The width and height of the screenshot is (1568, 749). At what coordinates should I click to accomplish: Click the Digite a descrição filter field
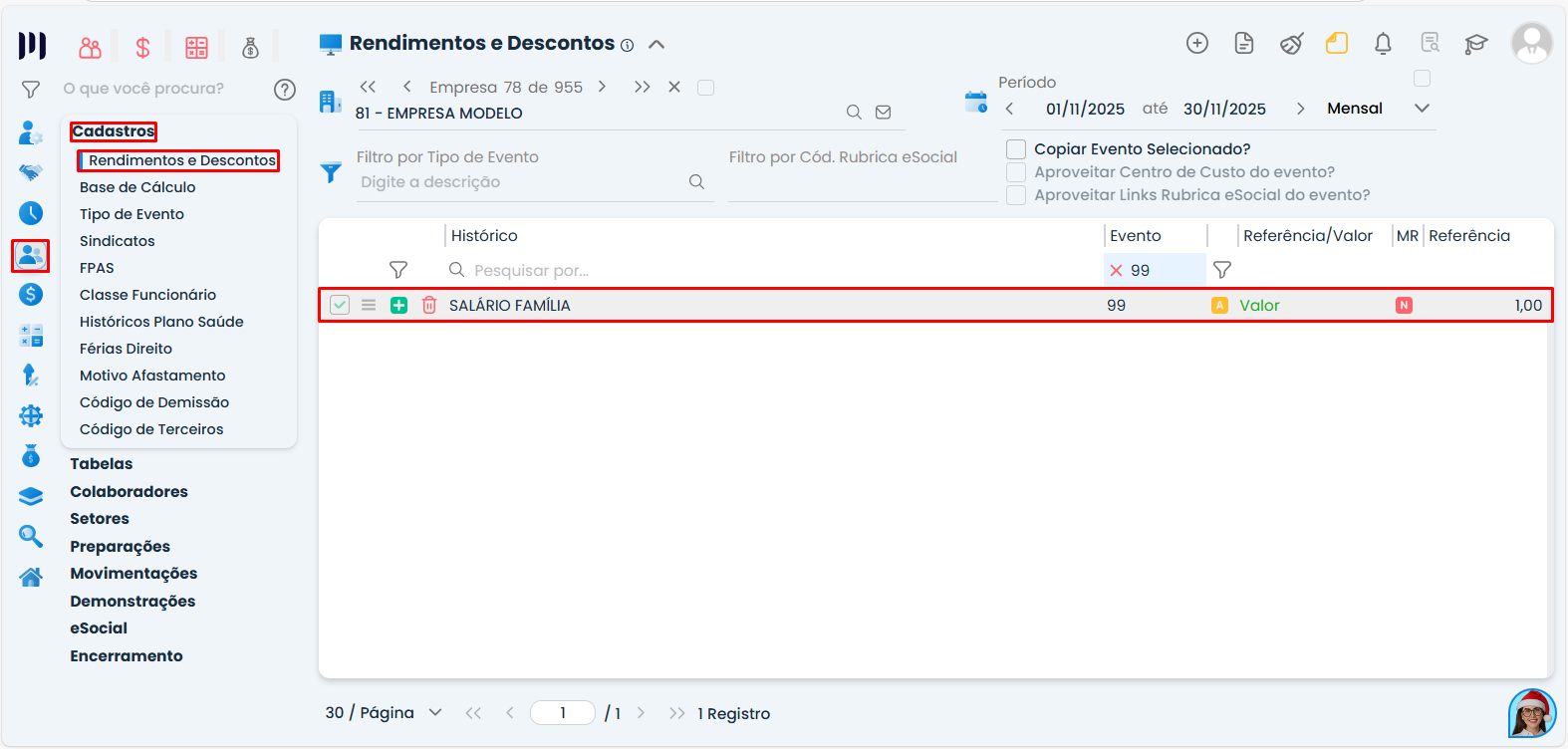pyautogui.click(x=520, y=182)
